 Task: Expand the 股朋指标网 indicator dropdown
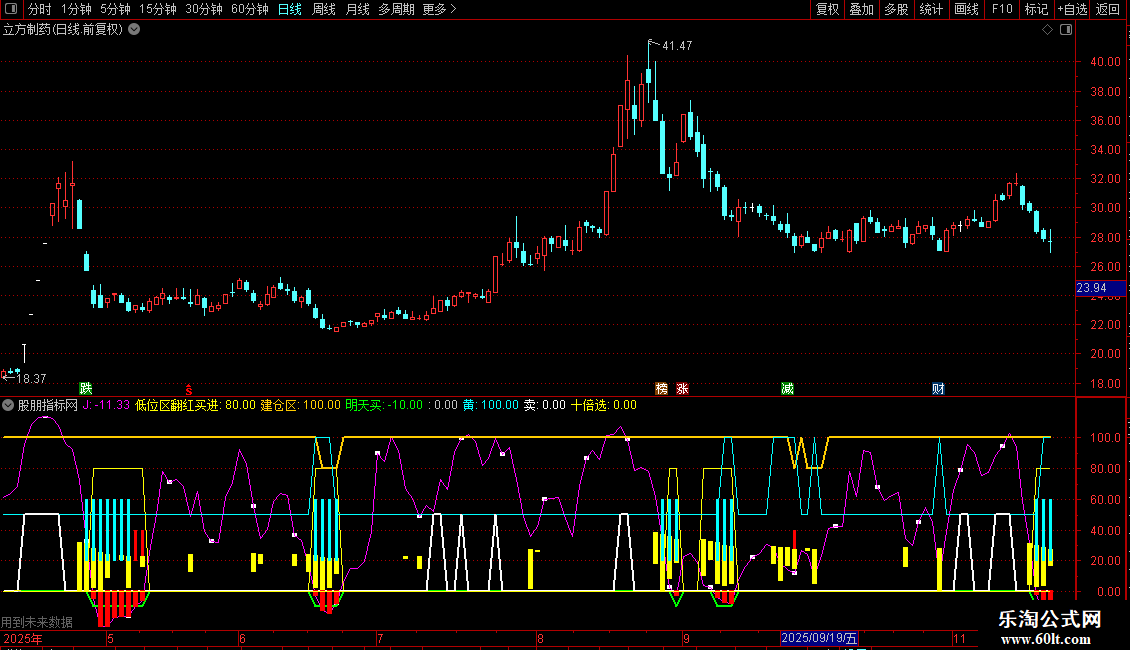click(8, 405)
